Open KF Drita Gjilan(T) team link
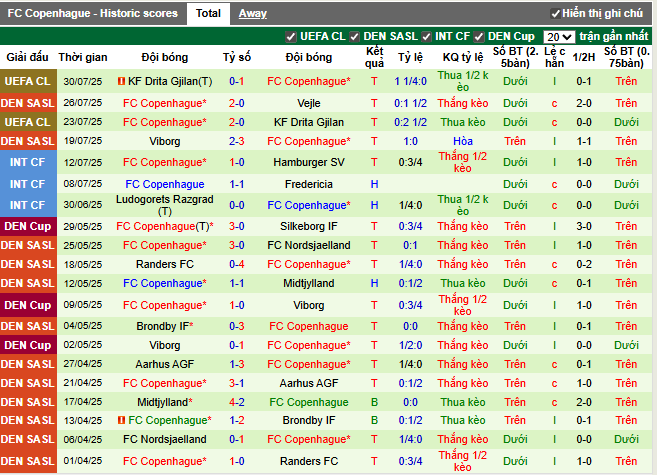The image size is (657, 475). [170, 81]
